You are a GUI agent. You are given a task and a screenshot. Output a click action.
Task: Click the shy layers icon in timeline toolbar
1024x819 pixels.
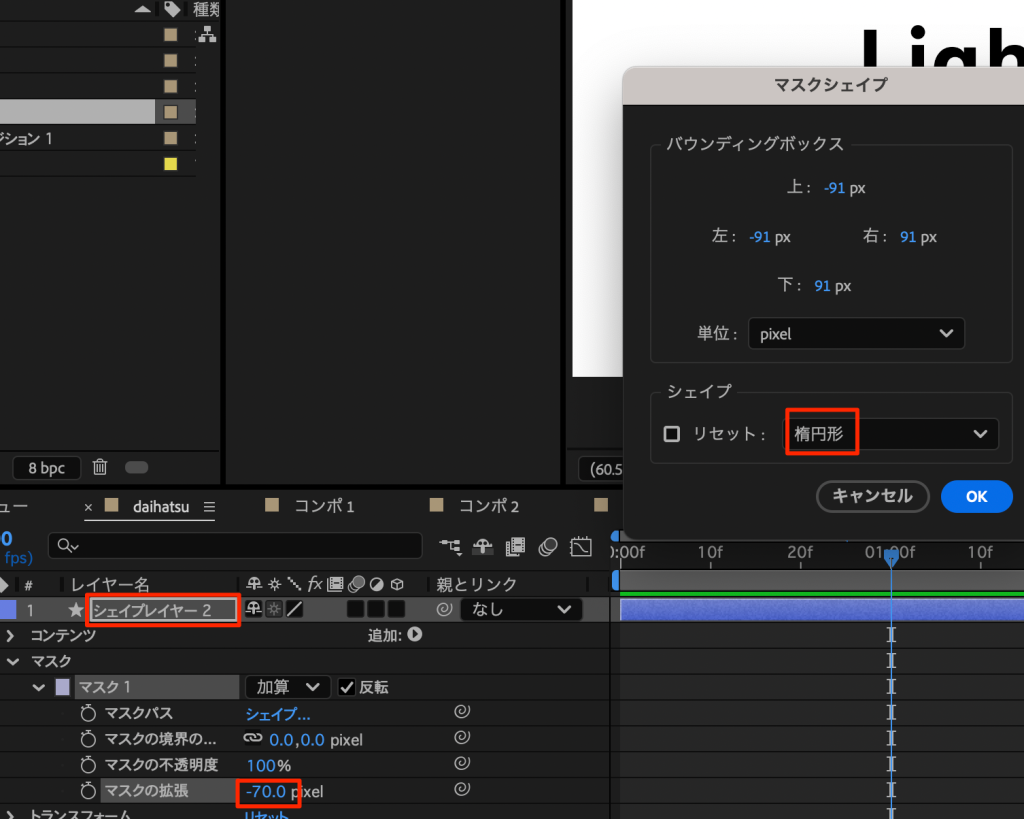point(483,546)
